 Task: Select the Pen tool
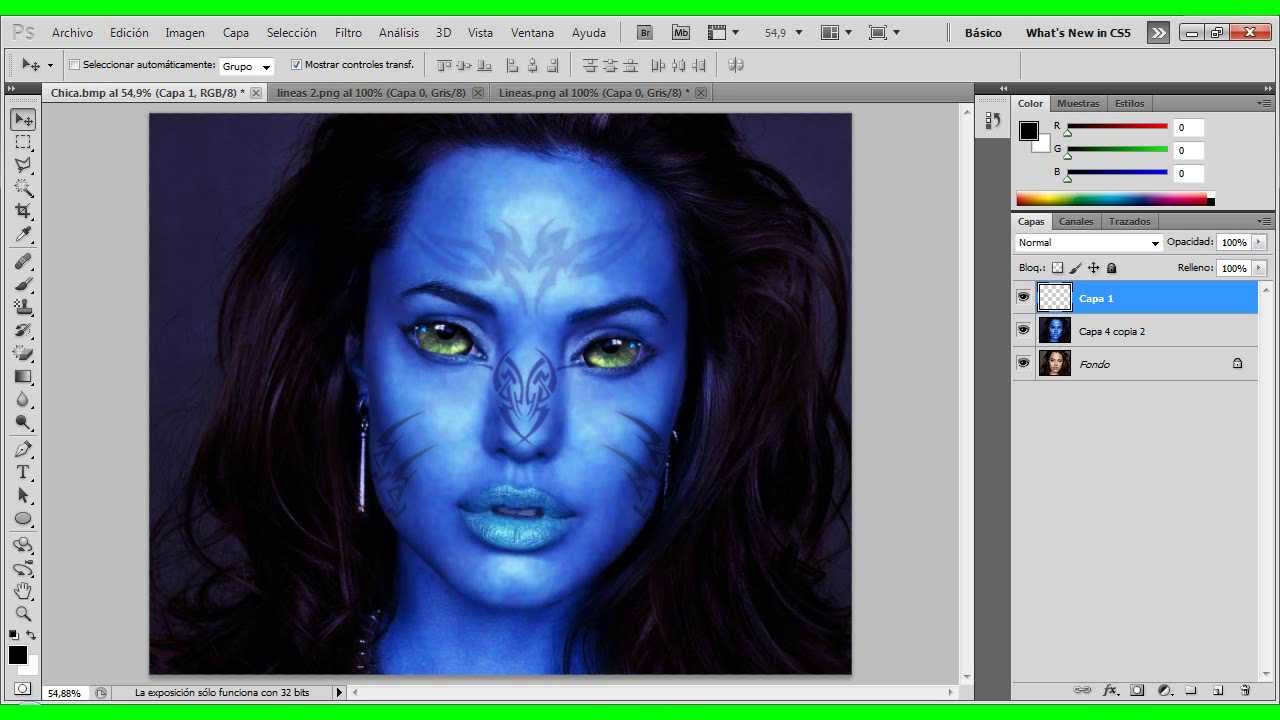[x=23, y=450]
